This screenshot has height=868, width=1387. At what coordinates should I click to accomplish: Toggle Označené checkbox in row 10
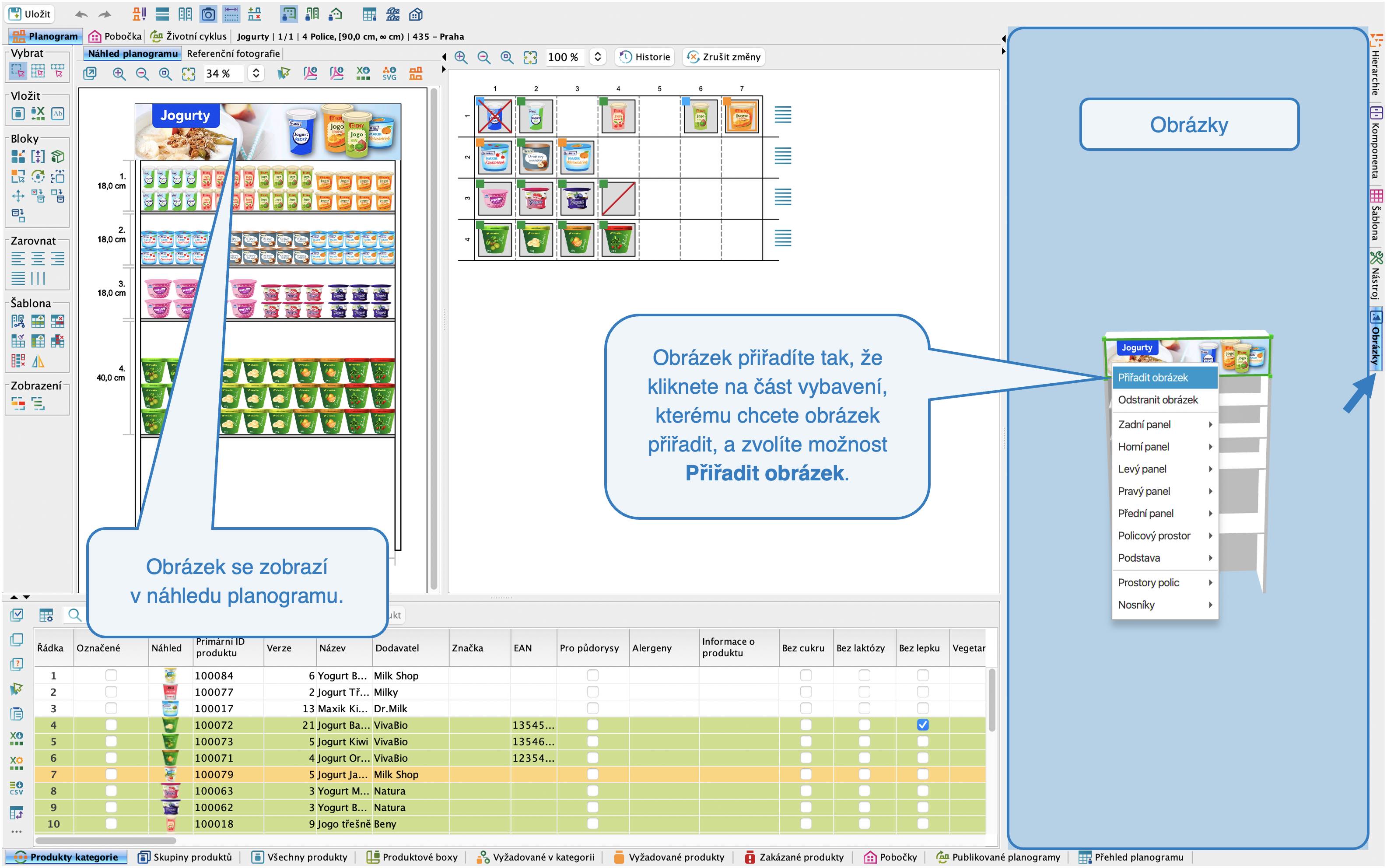(x=111, y=823)
